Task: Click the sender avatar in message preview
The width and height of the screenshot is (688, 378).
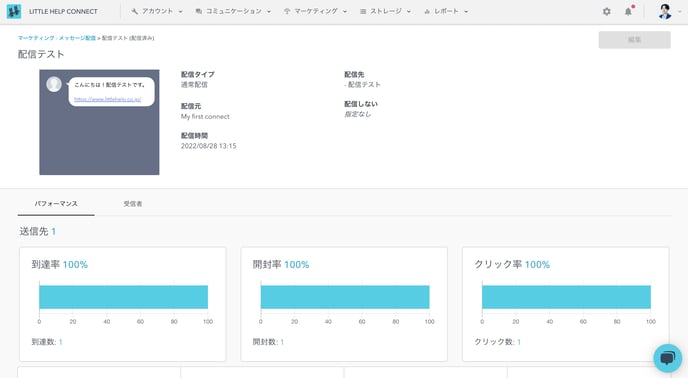Action: 54,84
